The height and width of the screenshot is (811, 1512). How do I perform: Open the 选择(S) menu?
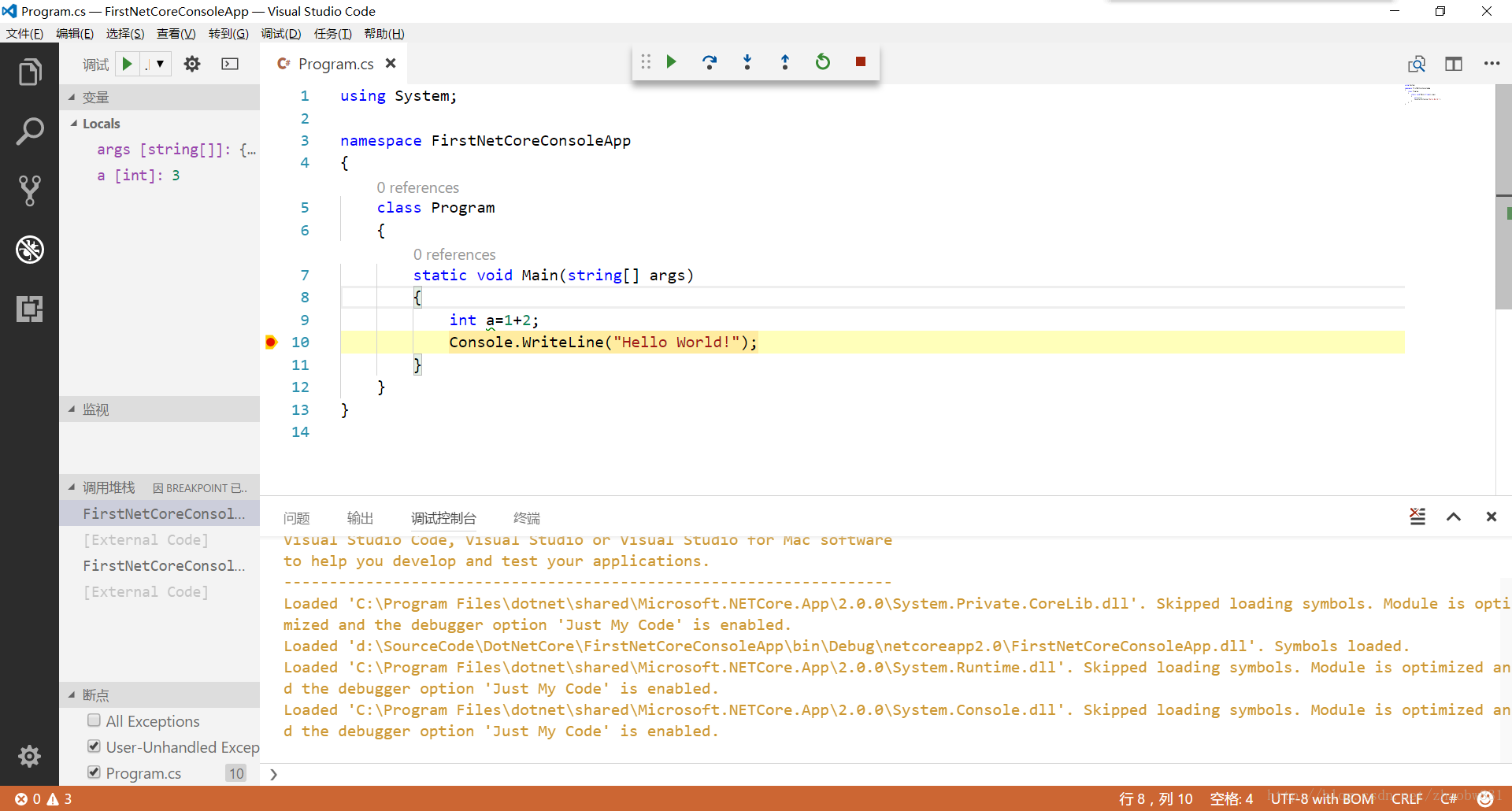click(x=125, y=33)
